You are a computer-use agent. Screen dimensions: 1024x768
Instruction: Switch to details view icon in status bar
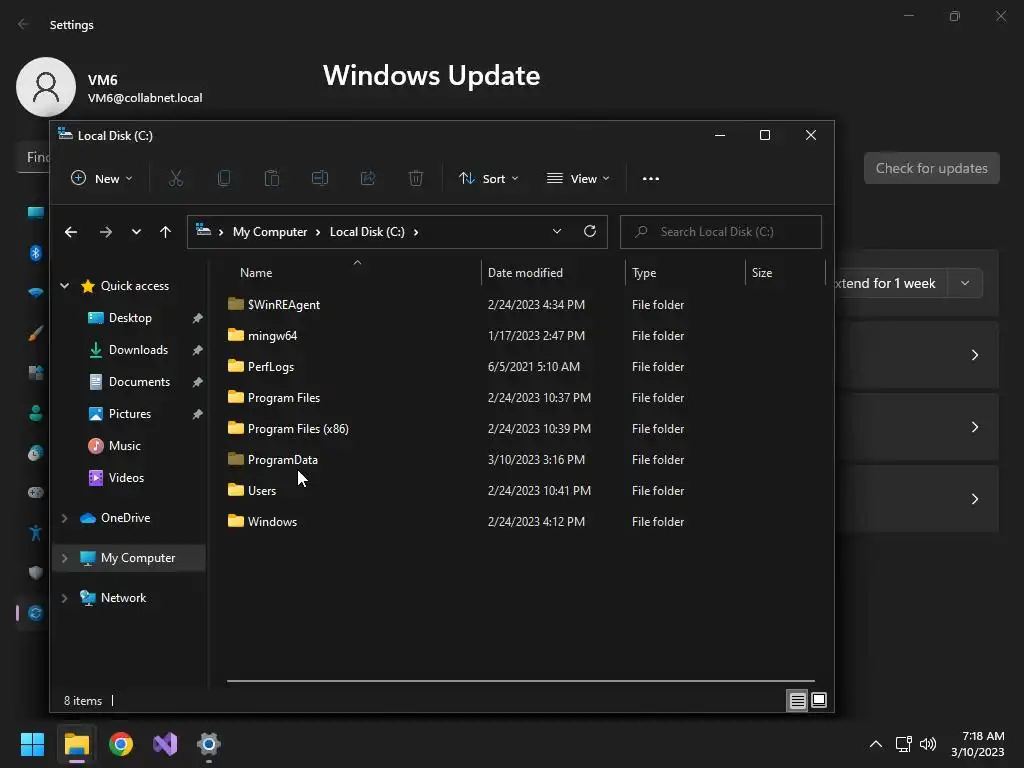[797, 701]
